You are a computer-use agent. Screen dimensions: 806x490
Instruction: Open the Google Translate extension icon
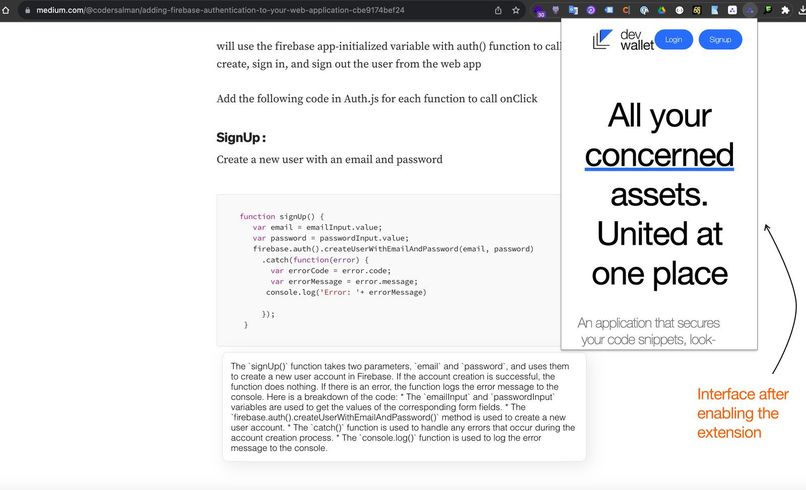pos(573,10)
